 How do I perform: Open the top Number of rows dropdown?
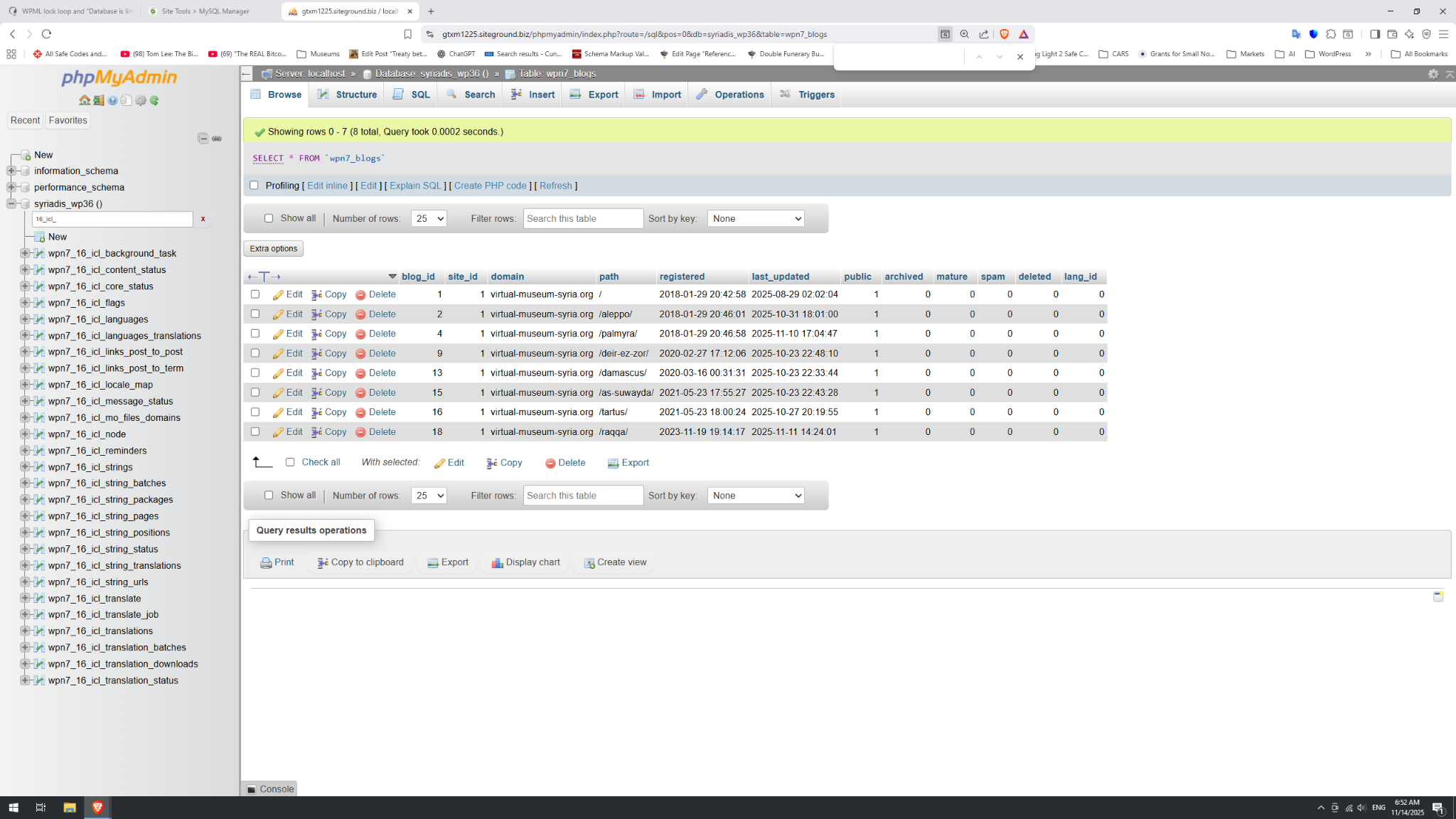429,219
